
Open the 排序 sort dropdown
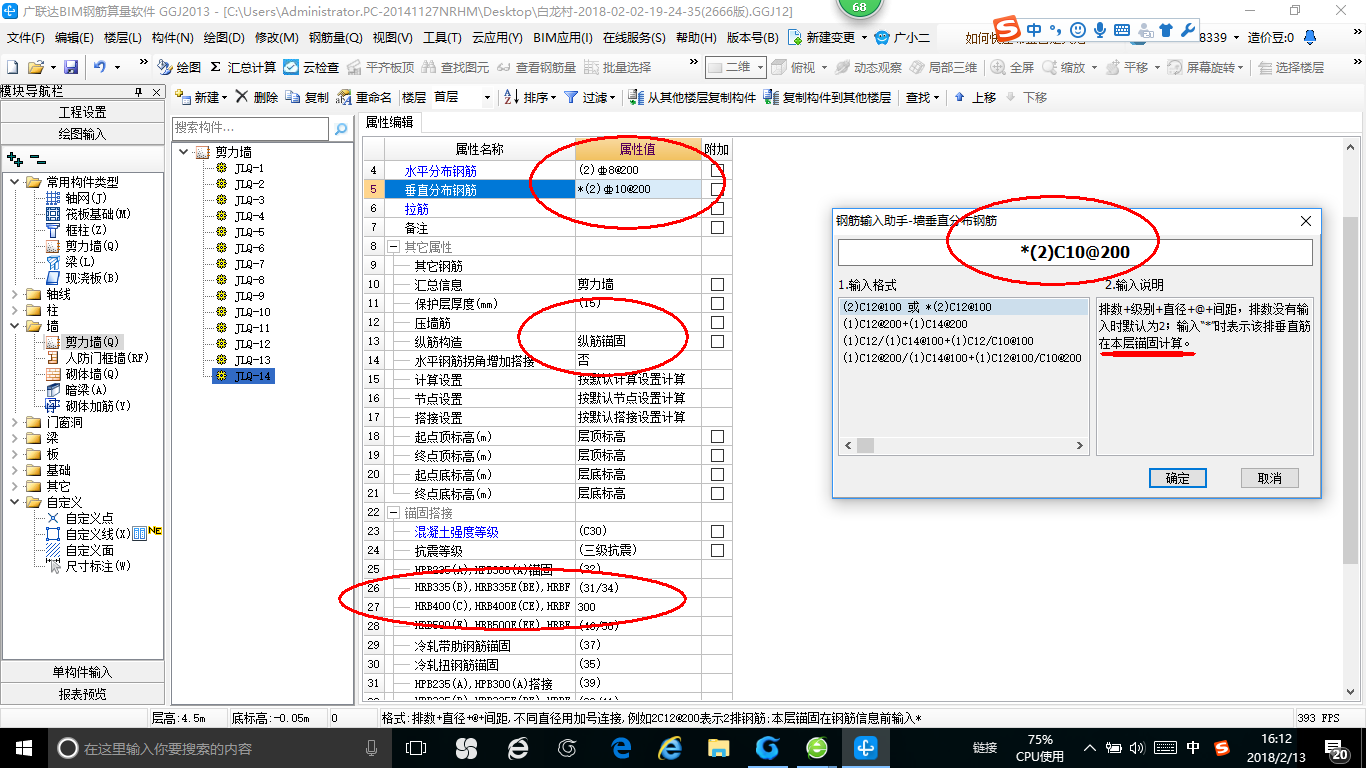click(552, 98)
